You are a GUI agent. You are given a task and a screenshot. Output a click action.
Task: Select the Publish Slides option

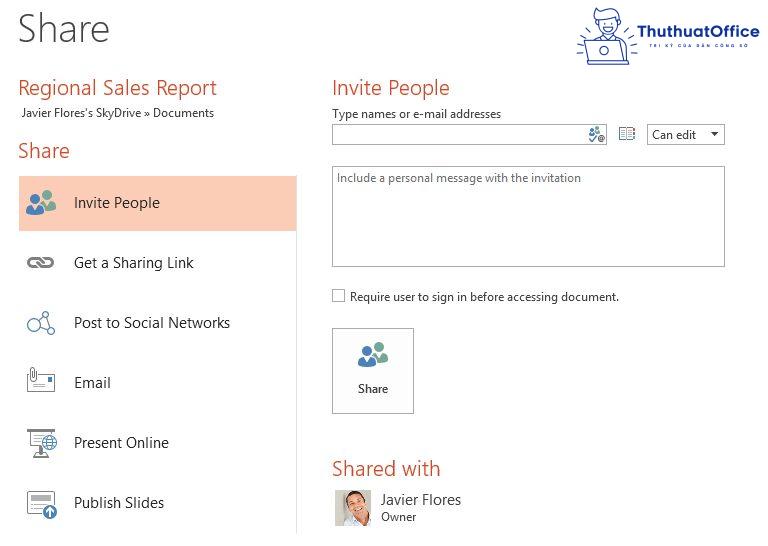(x=118, y=503)
